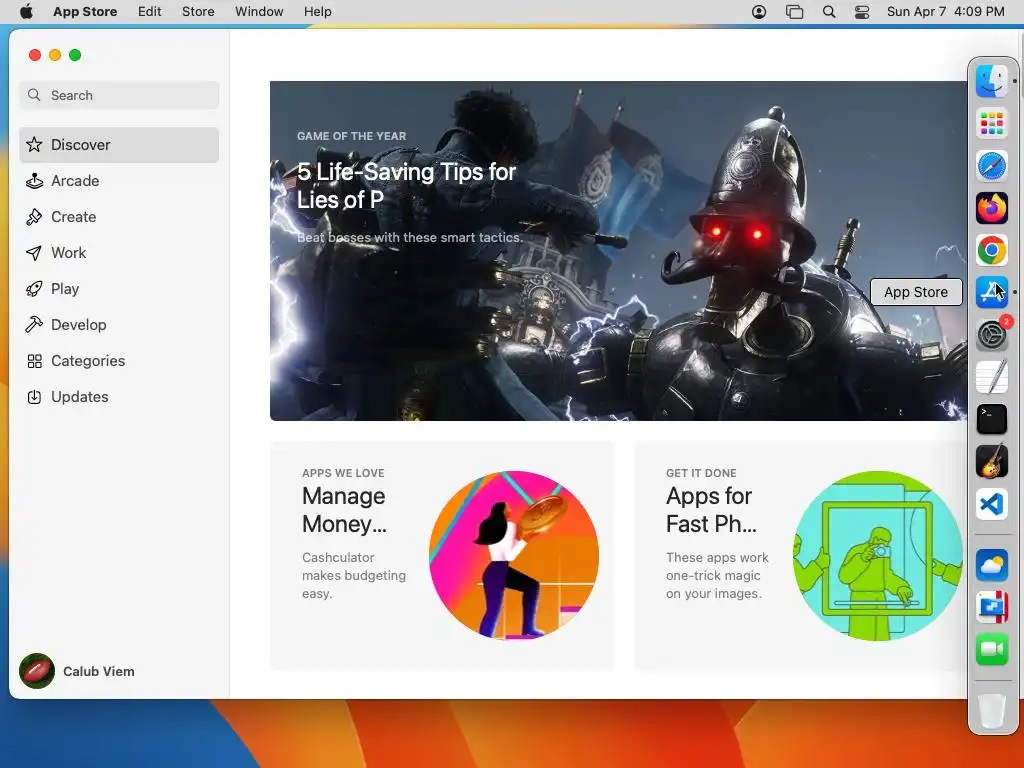Screen dimensions: 1024x768
Task: Click the 'APPS WE LOVE' label
Action: [x=343, y=473]
